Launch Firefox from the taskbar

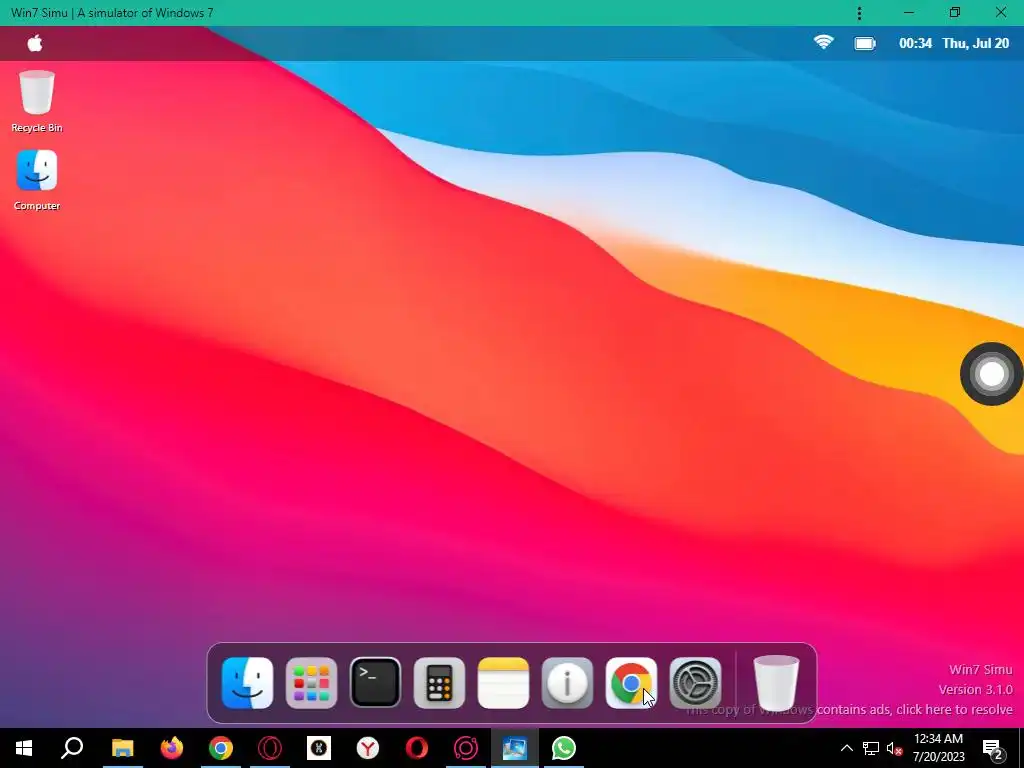(x=172, y=748)
